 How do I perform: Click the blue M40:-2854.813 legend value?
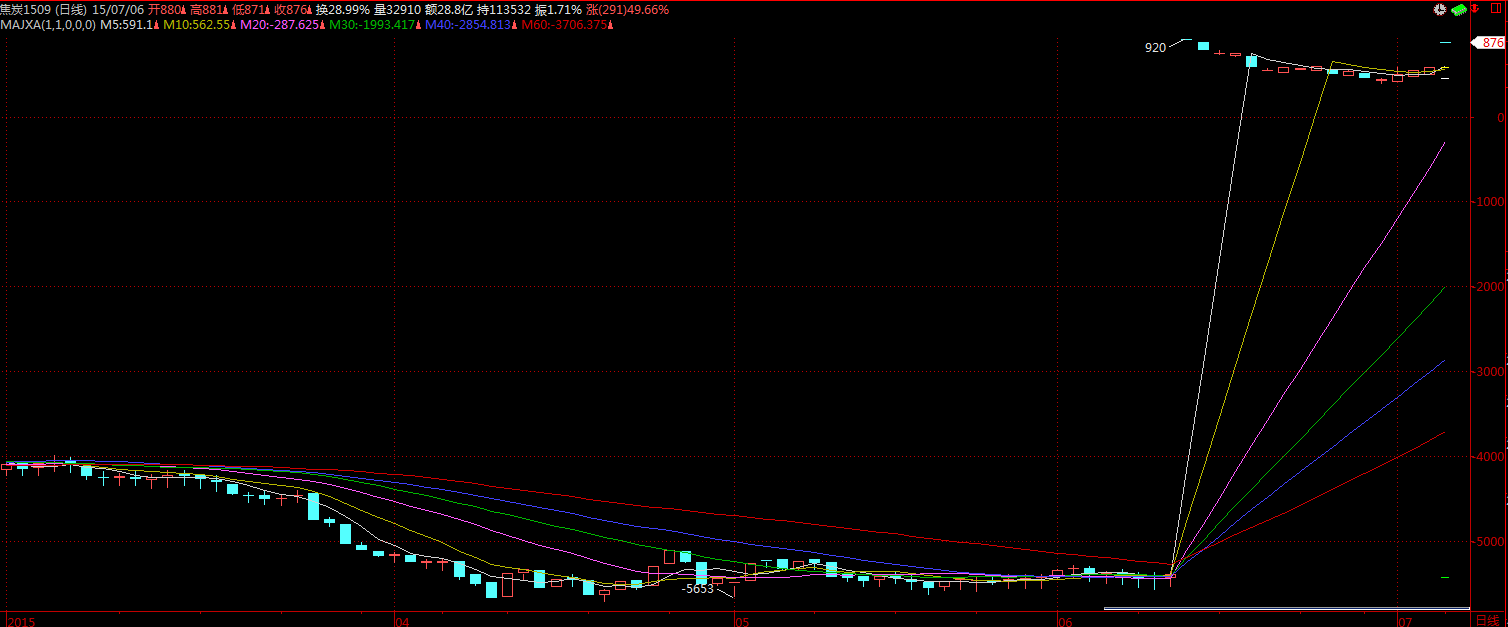(465, 24)
